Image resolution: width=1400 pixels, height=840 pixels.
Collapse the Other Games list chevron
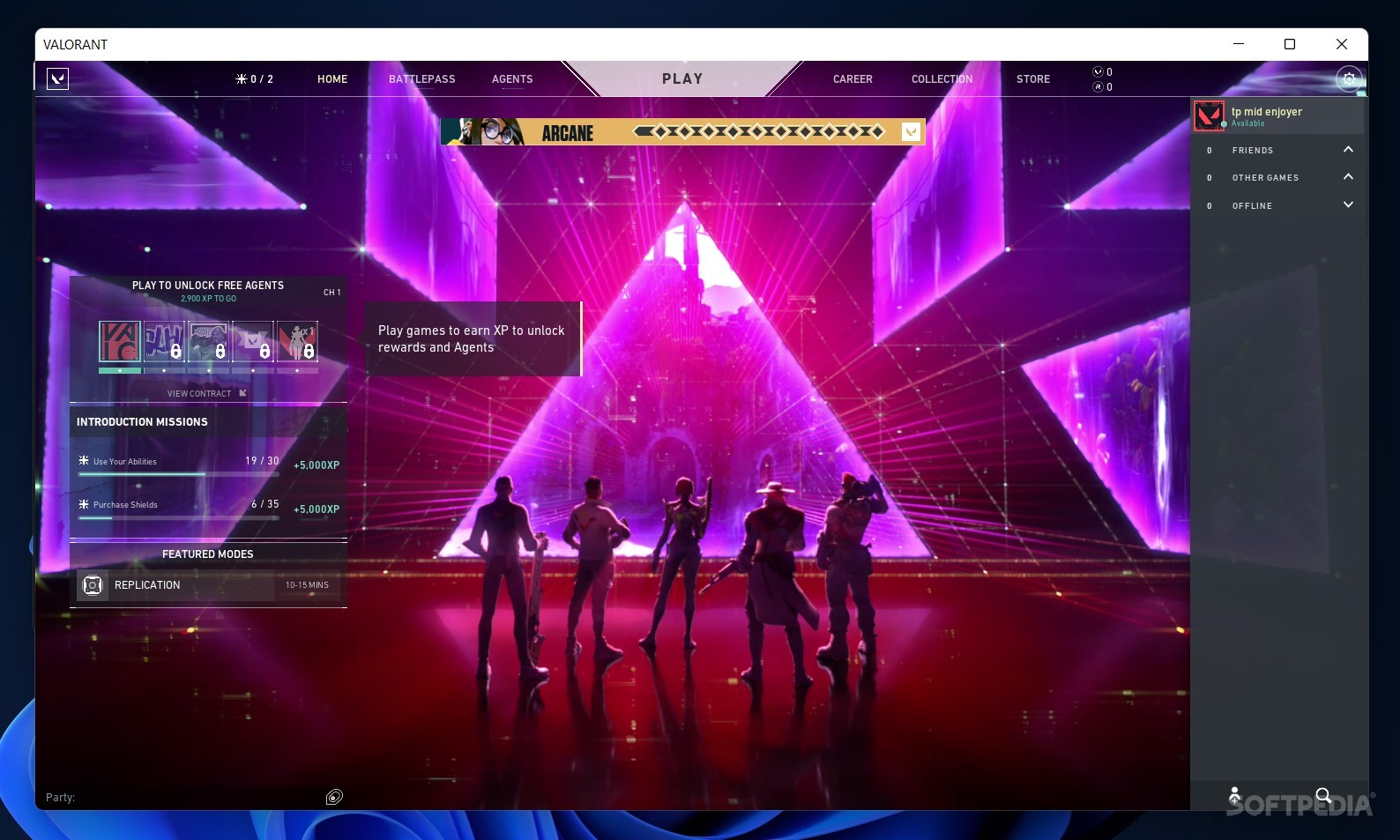point(1348,177)
